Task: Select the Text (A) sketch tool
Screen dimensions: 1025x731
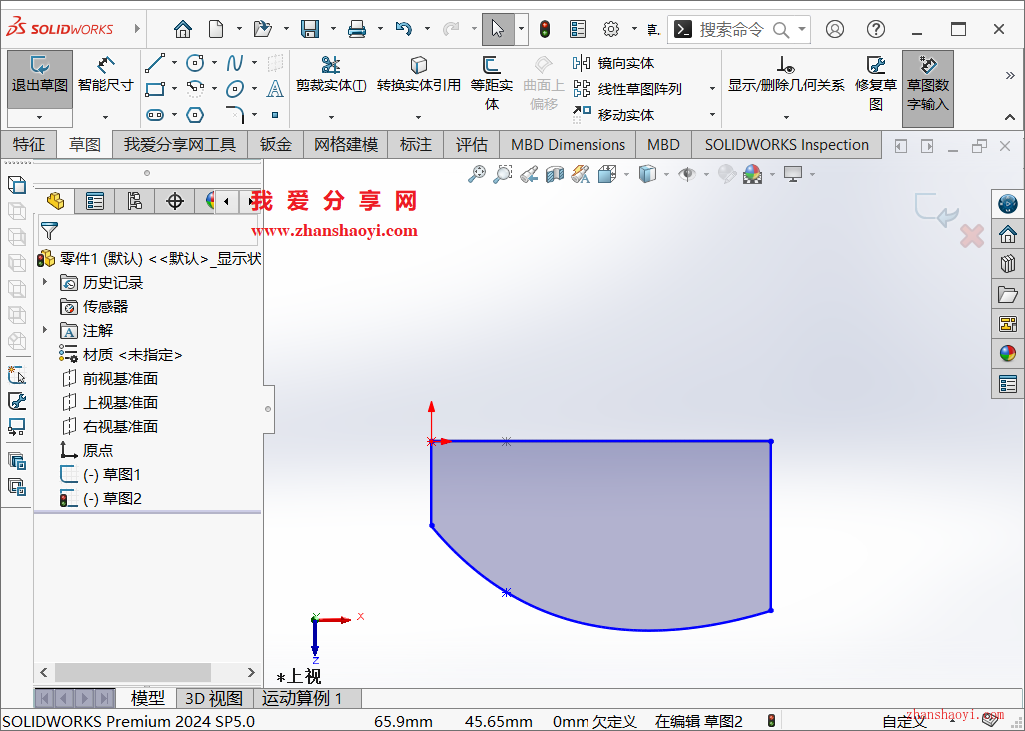Action: coord(275,88)
